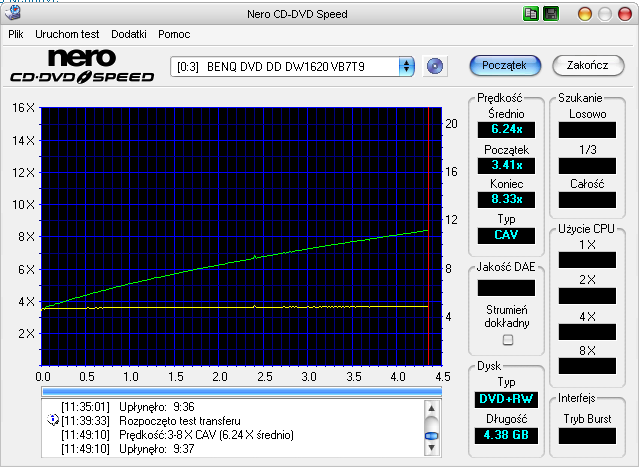Click the Początek start button
Viewport: 639px width, 467px height.
pos(505,66)
